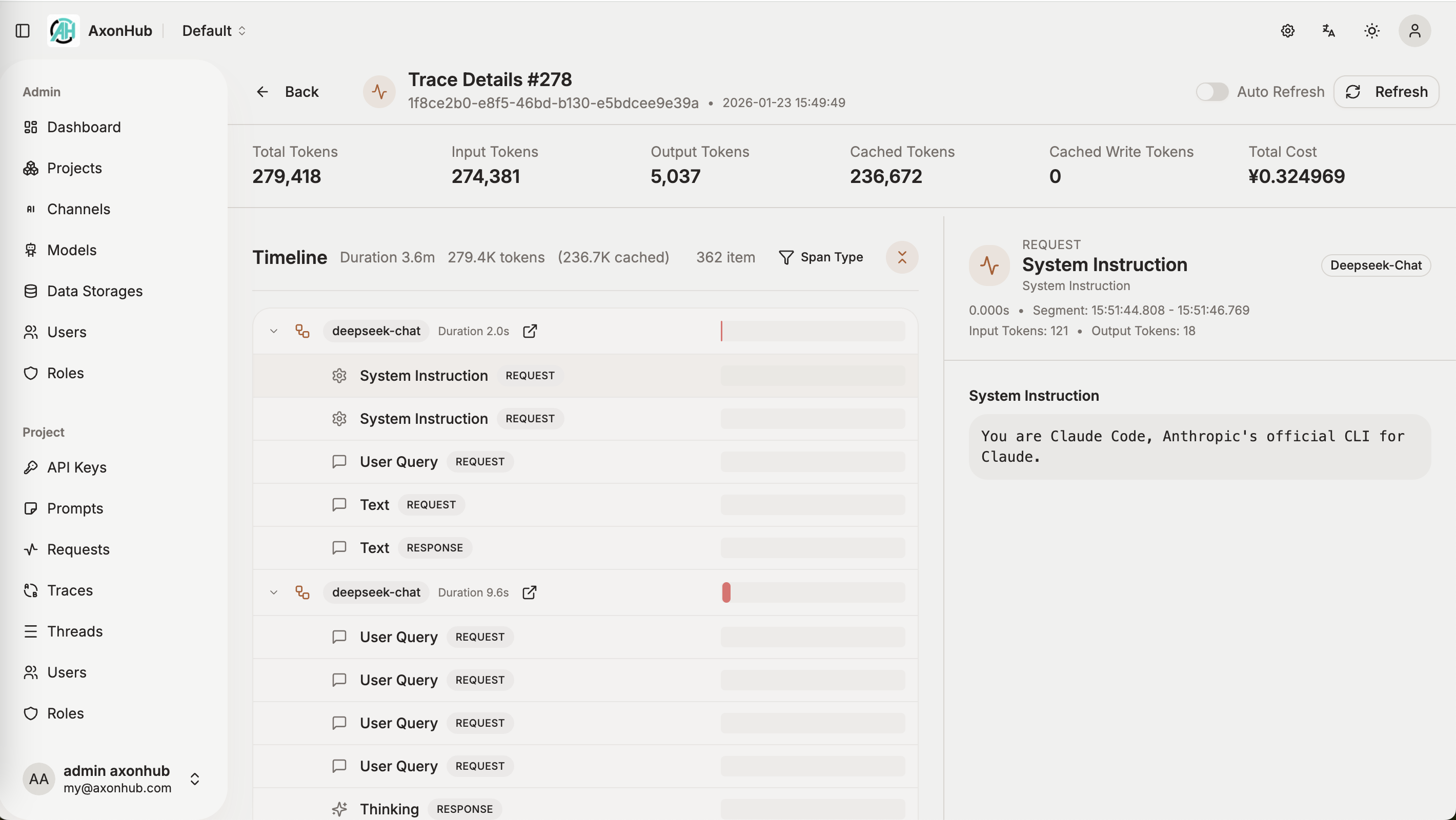Collapse all timeline items icon
1456x820 pixels.
pyautogui.click(x=901, y=257)
